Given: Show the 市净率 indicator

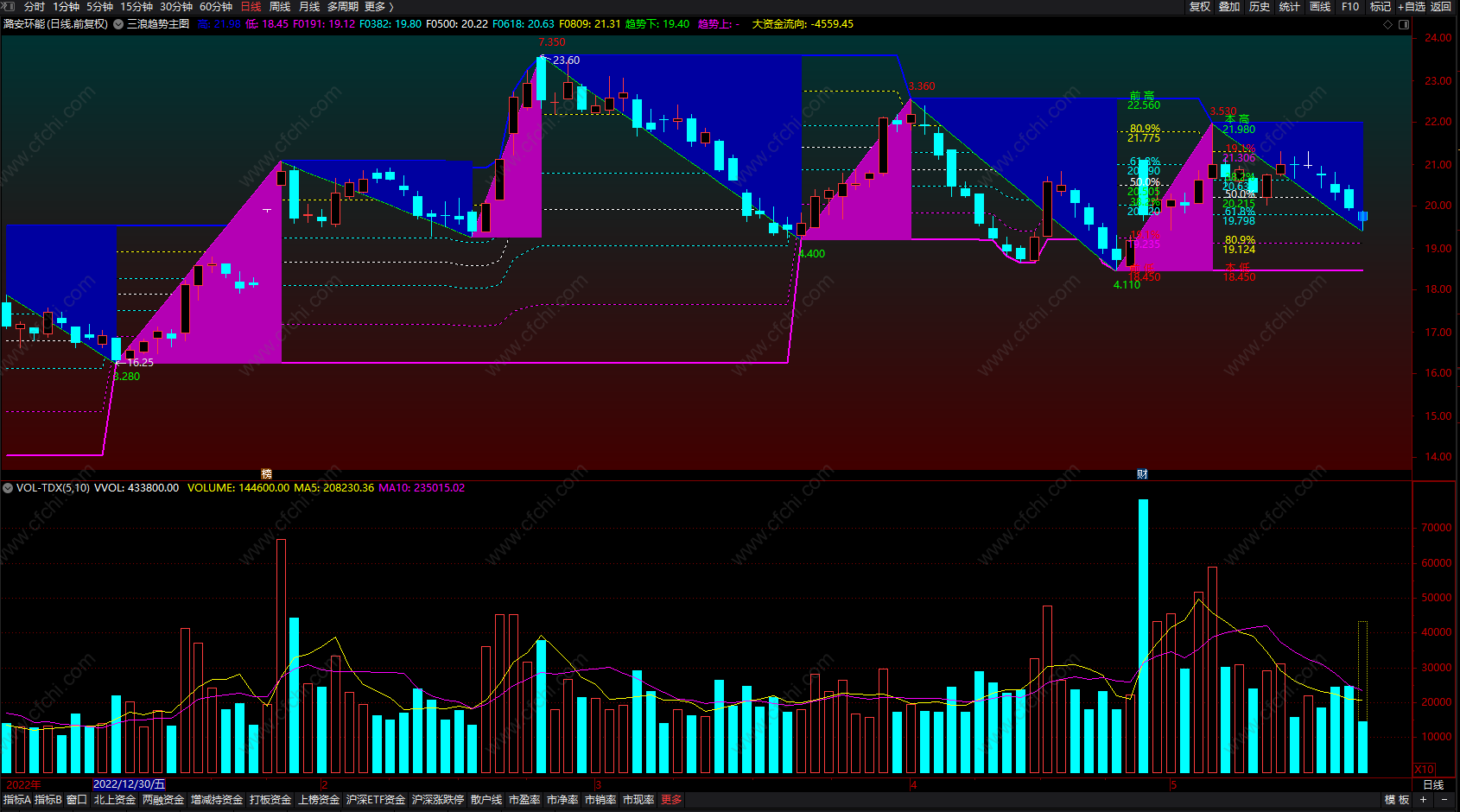Looking at the screenshot, I should click(562, 800).
